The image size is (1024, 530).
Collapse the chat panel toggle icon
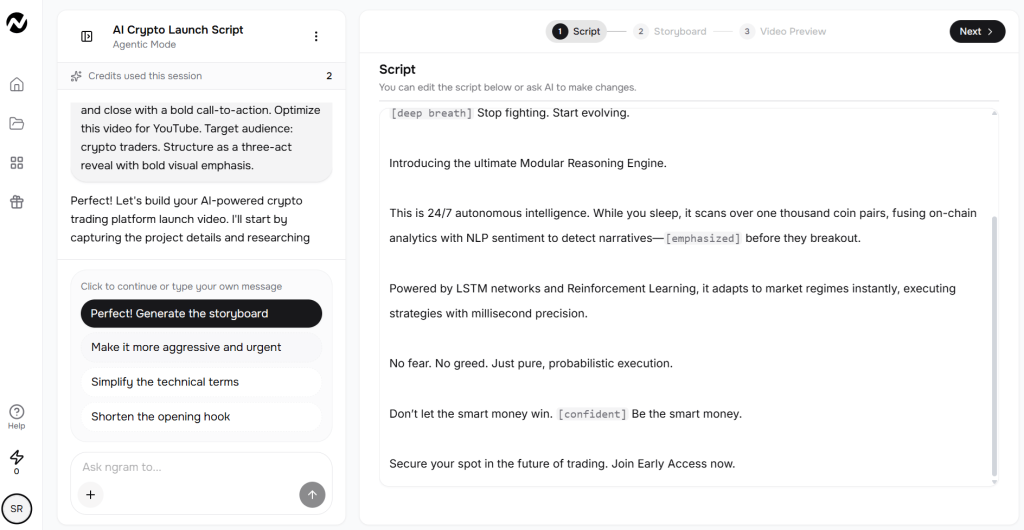point(87,36)
